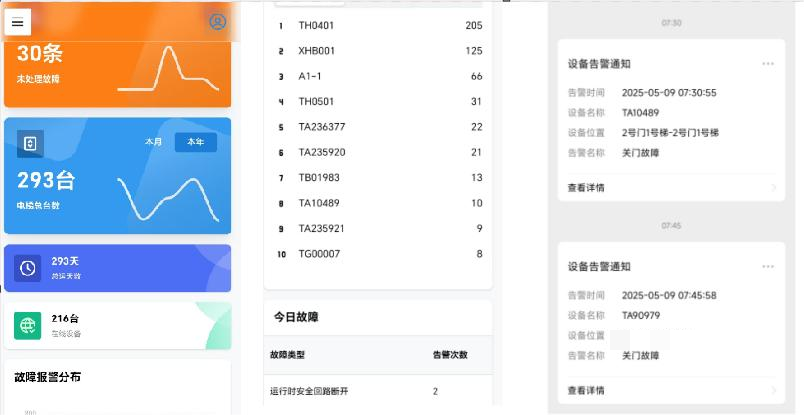The image size is (804, 415).
Task: Click 查看详情 on the TA10489 notification
Action: tap(586, 187)
